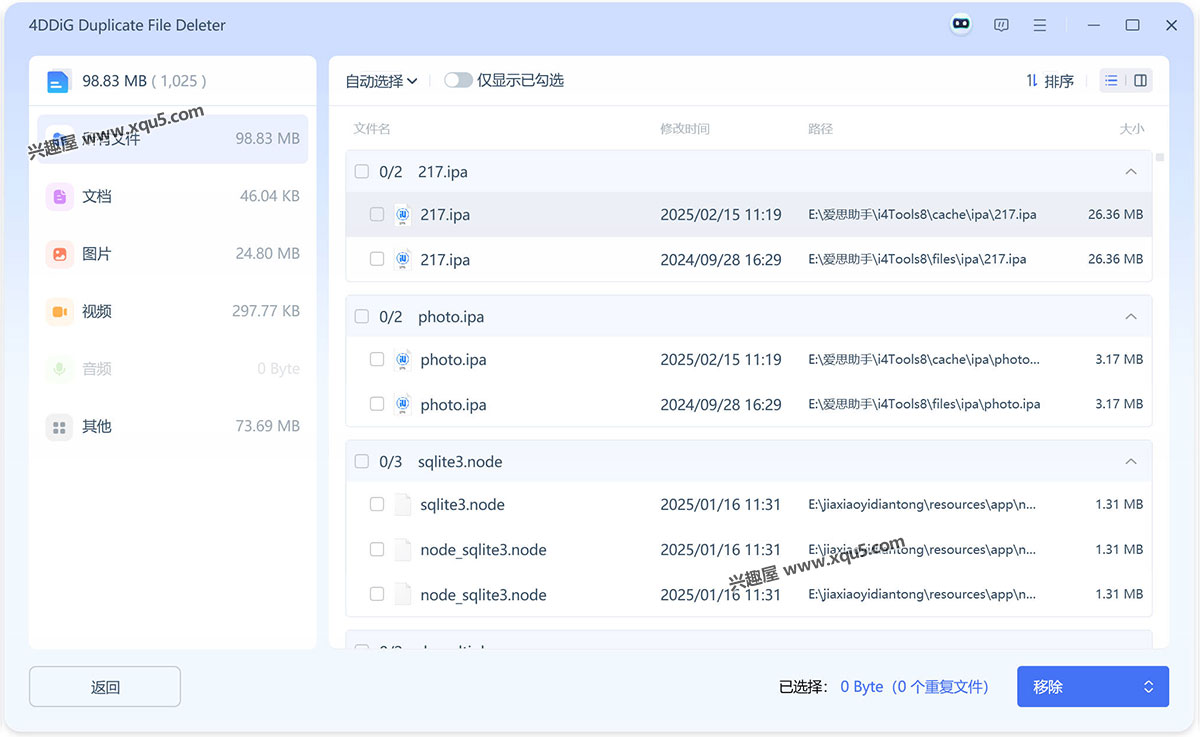Viewport: 1200px width, 737px height.
Task: Click path E:\爱思助手\i4Tools8\files\ipa\photo.ipa
Action: click(924, 405)
